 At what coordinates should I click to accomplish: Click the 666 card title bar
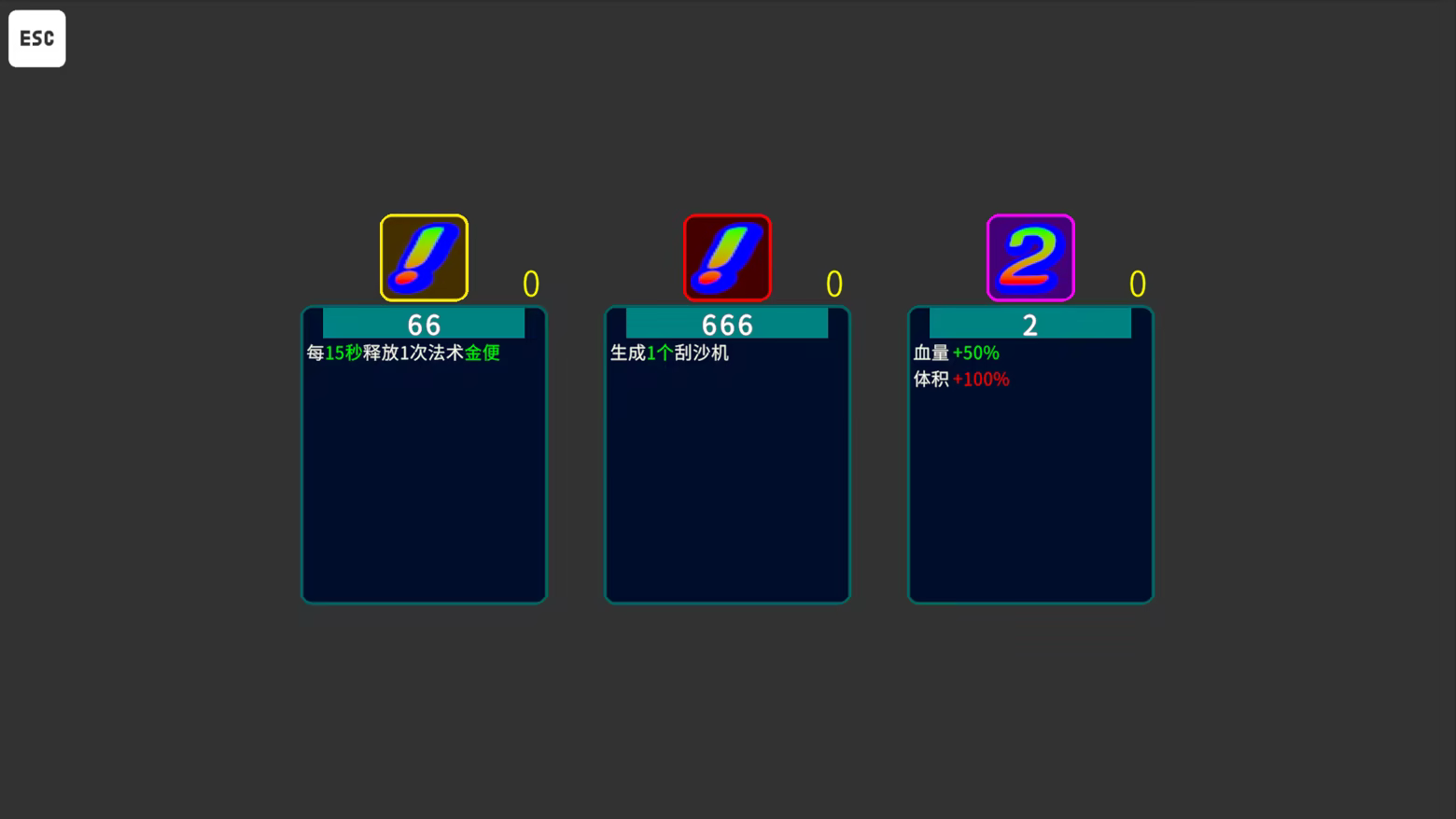coord(727,324)
